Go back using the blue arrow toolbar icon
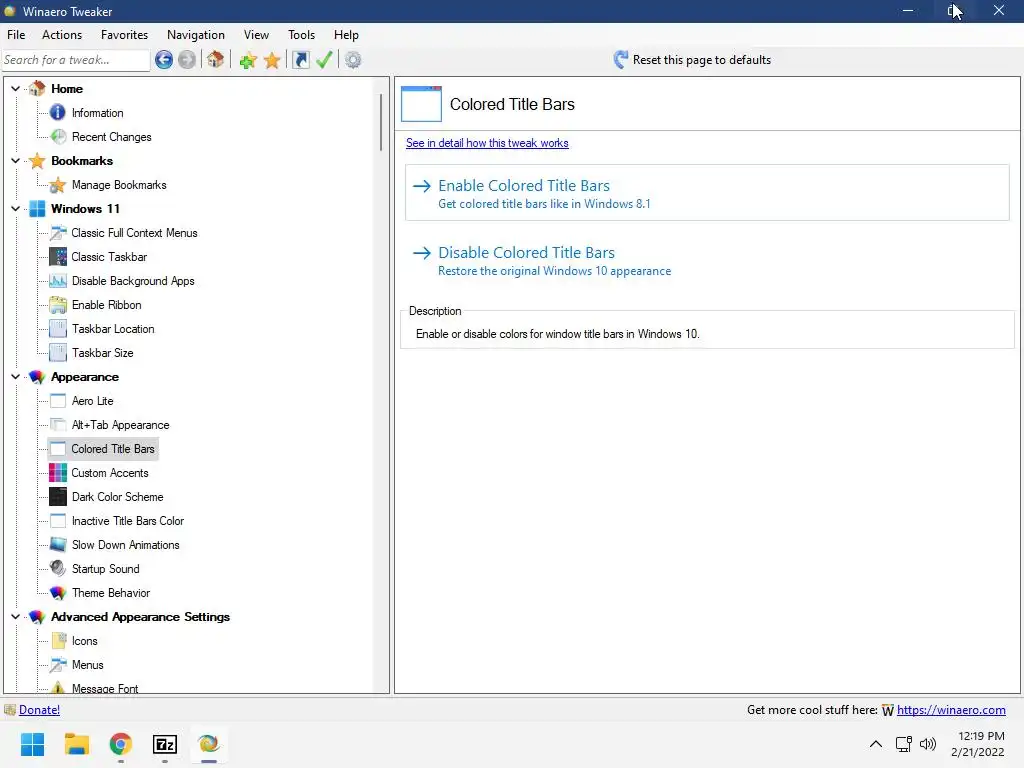The height and width of the screenshot is (768, 1024). click(164, 60)
